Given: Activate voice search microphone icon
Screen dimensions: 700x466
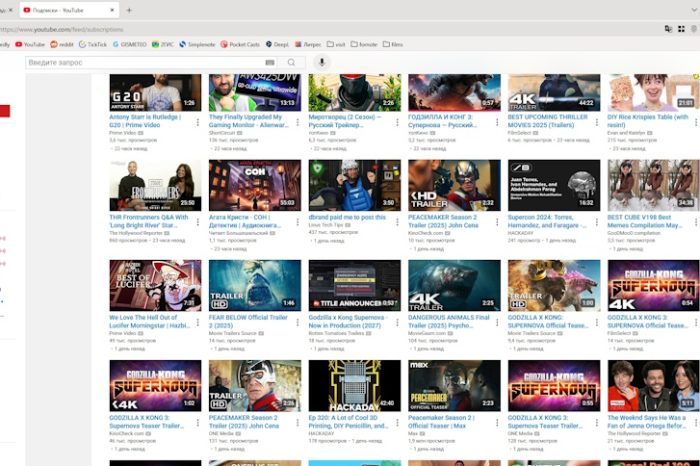Looking at the screenshot, I should pyautogui.click(x=322, y=62).
